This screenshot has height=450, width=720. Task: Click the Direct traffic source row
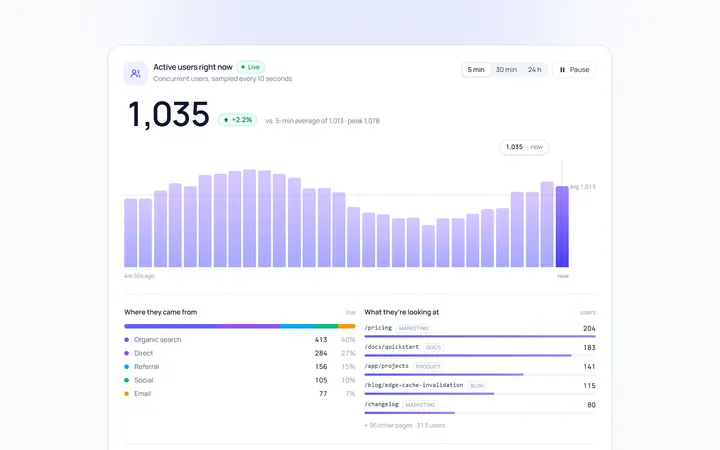coord(240,353)
